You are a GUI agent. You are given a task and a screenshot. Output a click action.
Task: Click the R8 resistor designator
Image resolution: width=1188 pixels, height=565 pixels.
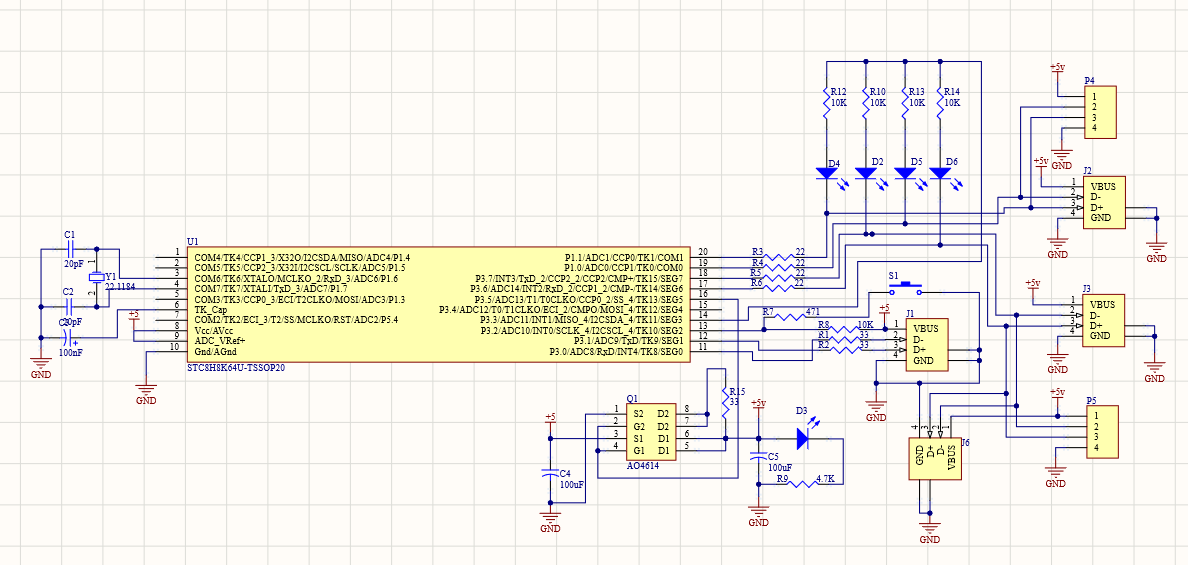pyautogui.click(x=824, y=324)
